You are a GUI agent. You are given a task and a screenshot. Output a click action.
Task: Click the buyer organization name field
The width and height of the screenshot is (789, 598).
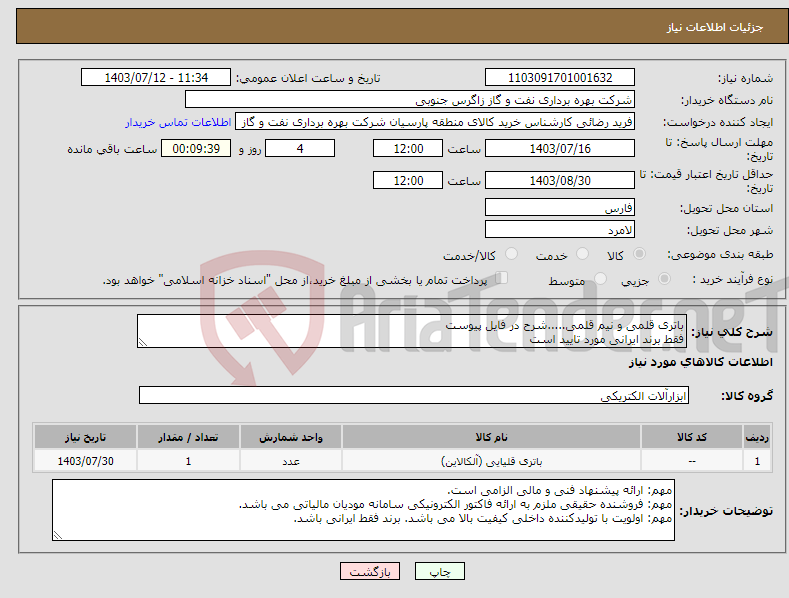point(410,100)
